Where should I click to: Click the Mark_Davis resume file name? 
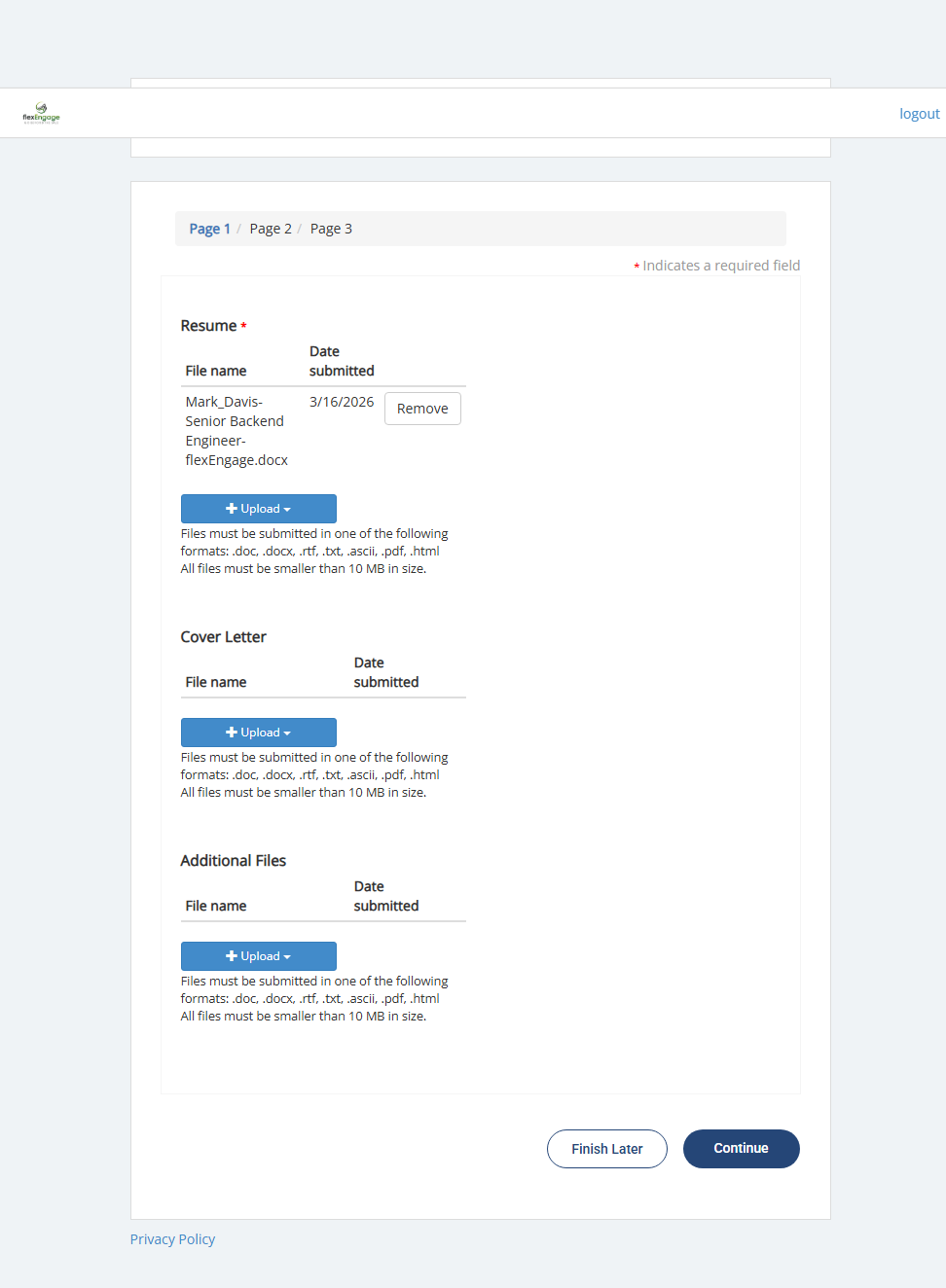[x=236, y=431]
